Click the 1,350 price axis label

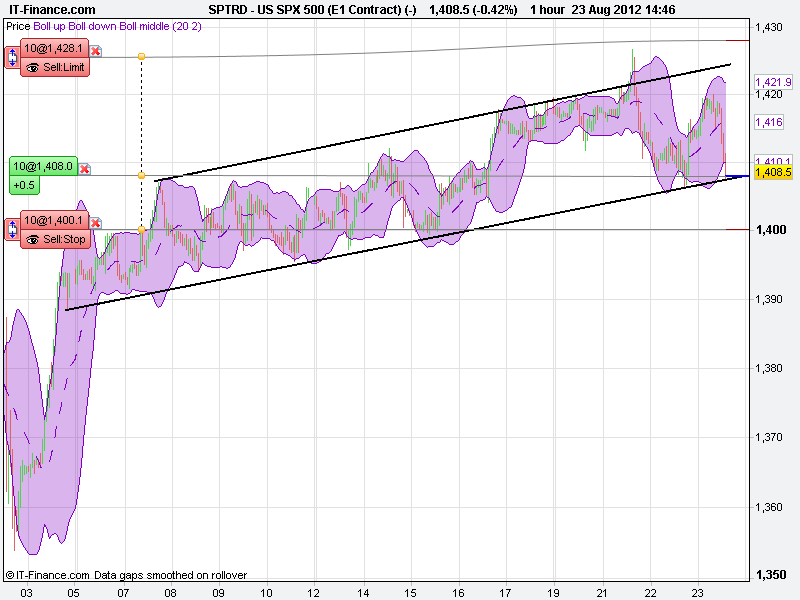pos(771,574)
